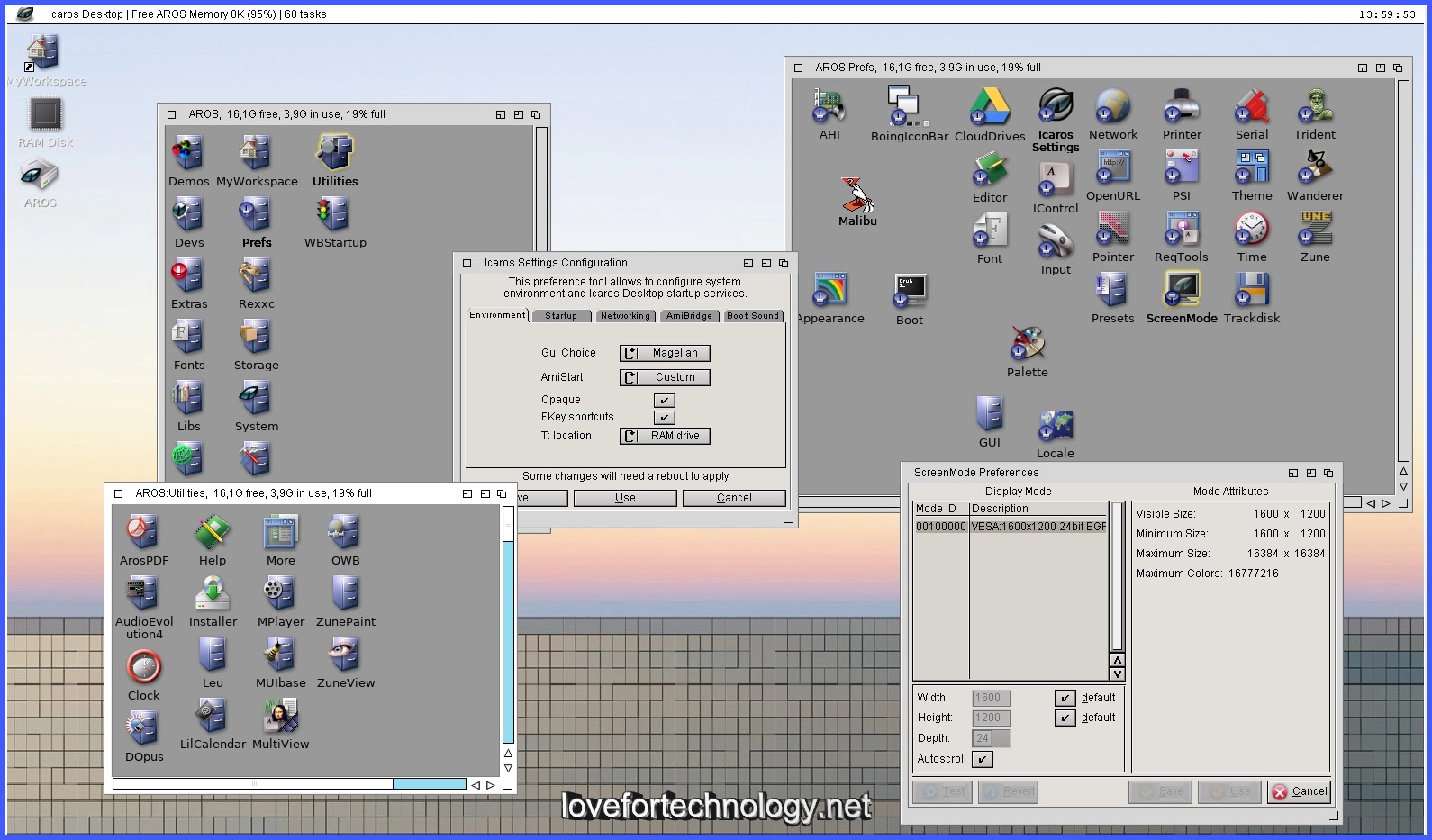Launch the Wanderer prefs icon
The height and width of the screenshot is (840, 1432).
[1314, 168]
